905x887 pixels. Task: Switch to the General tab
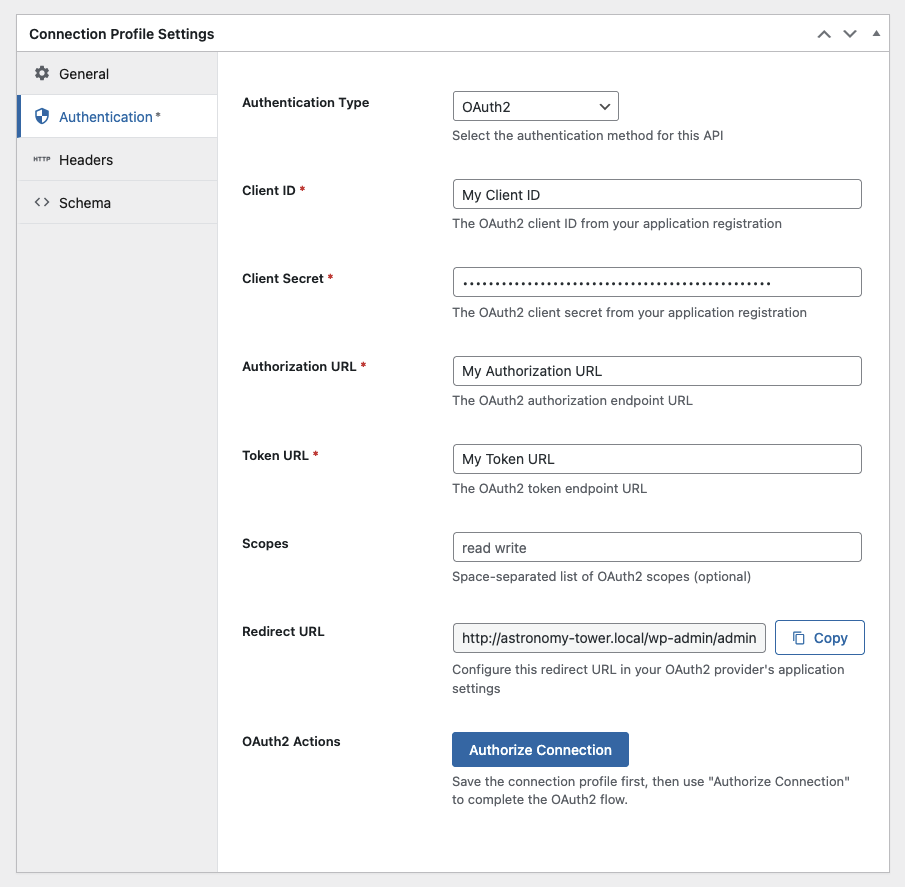click(118, 73)
